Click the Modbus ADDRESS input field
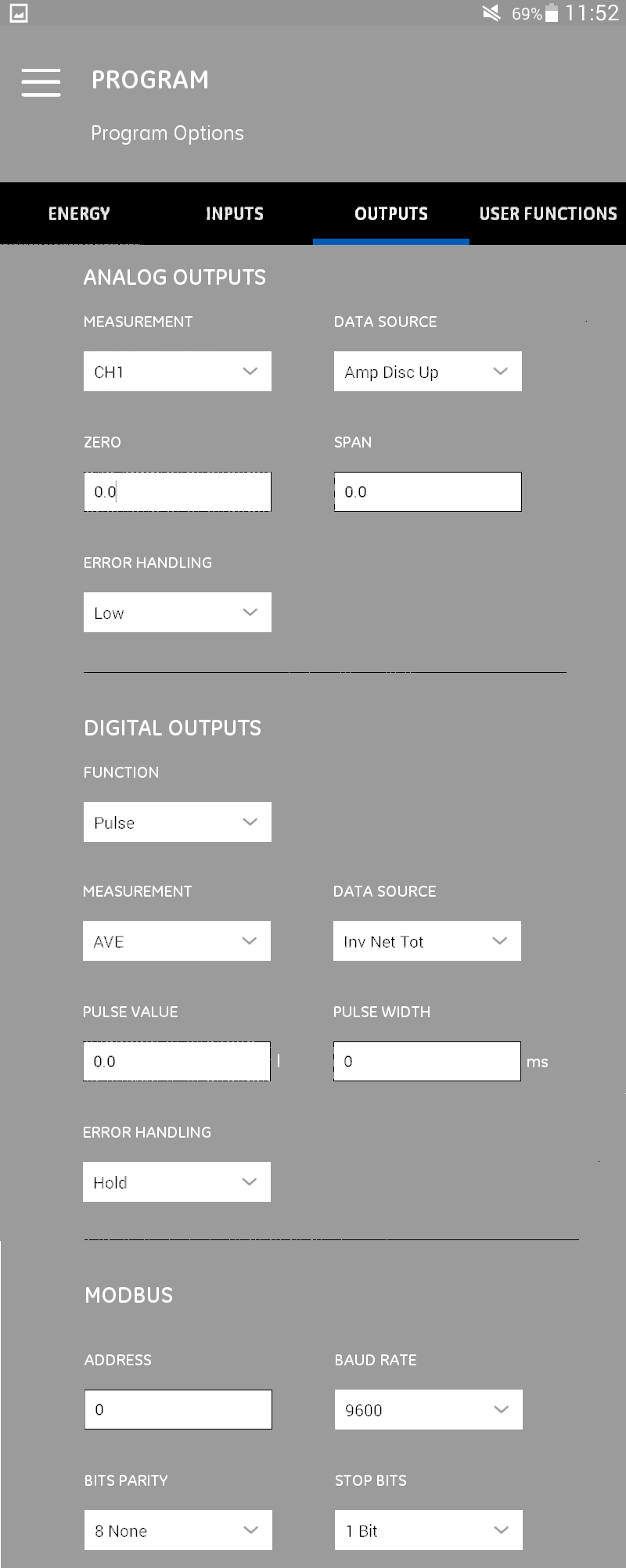Screen dimensions: 626x1568 coord(178,1410)
